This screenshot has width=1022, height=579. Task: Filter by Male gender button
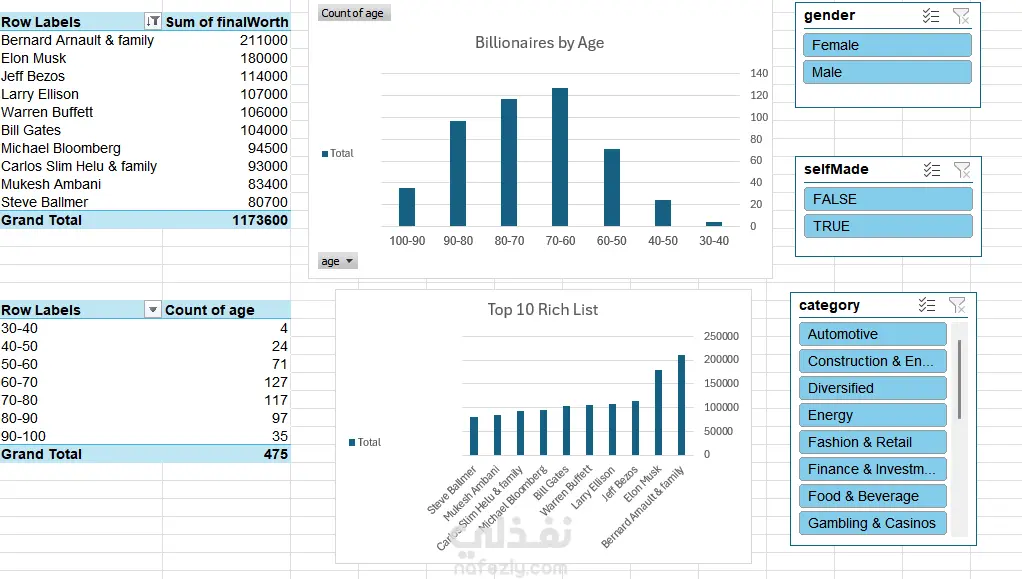click(887, 72)
